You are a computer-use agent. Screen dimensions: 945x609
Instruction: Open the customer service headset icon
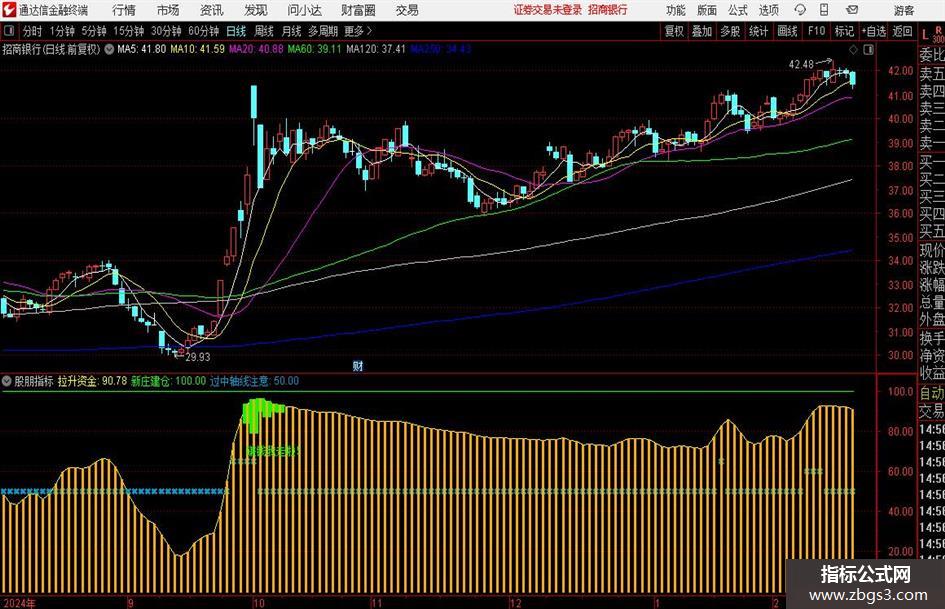(x=800, y=10)
